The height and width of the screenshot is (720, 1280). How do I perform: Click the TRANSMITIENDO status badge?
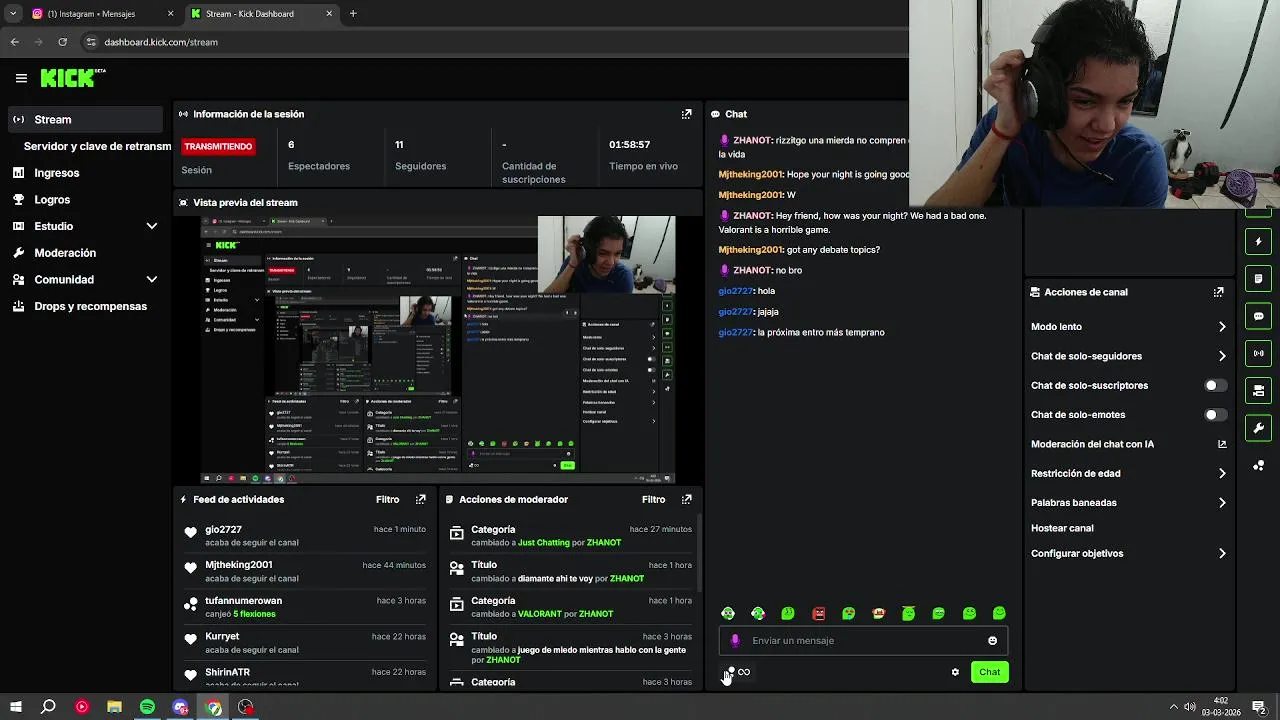click(x=218, y=146)
